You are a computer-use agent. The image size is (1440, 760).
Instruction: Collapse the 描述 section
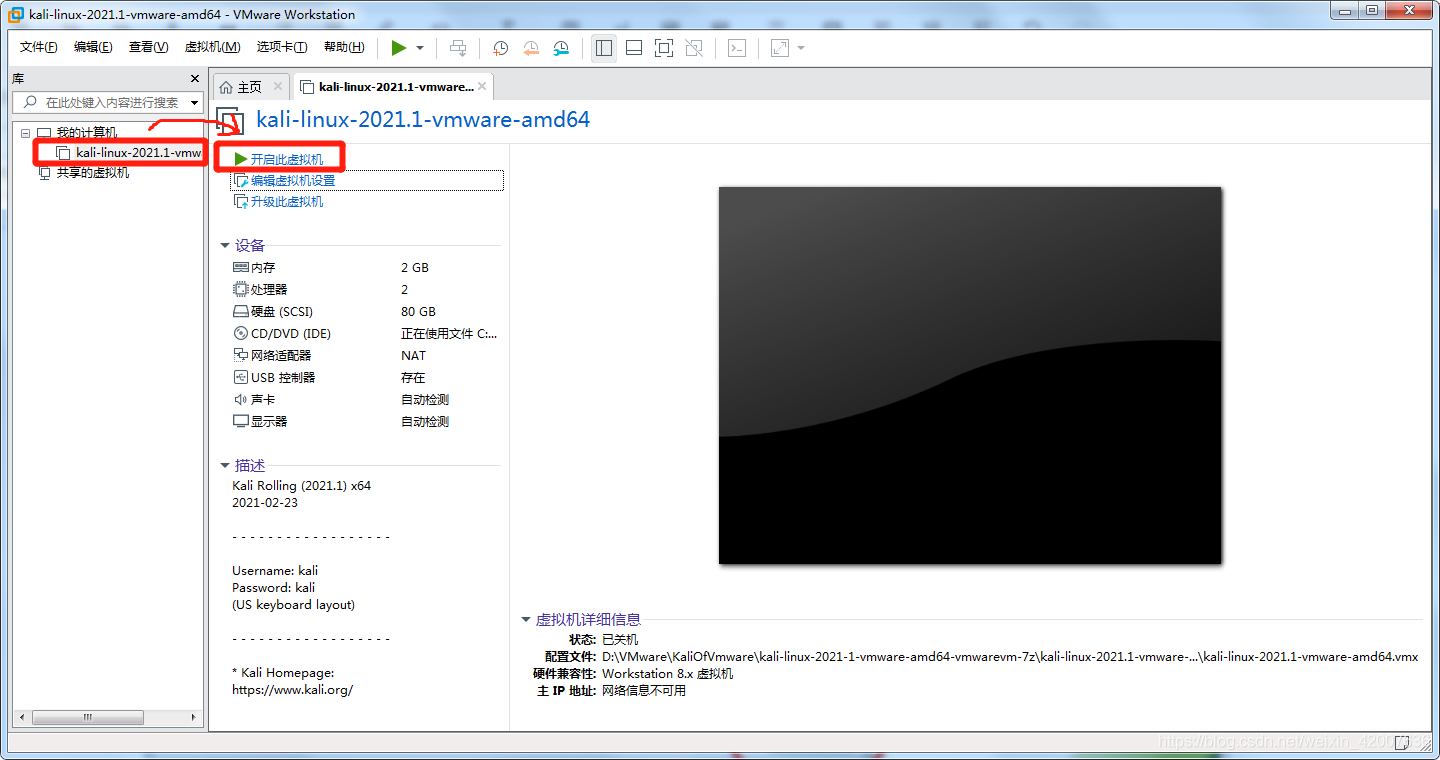(225, 465)
